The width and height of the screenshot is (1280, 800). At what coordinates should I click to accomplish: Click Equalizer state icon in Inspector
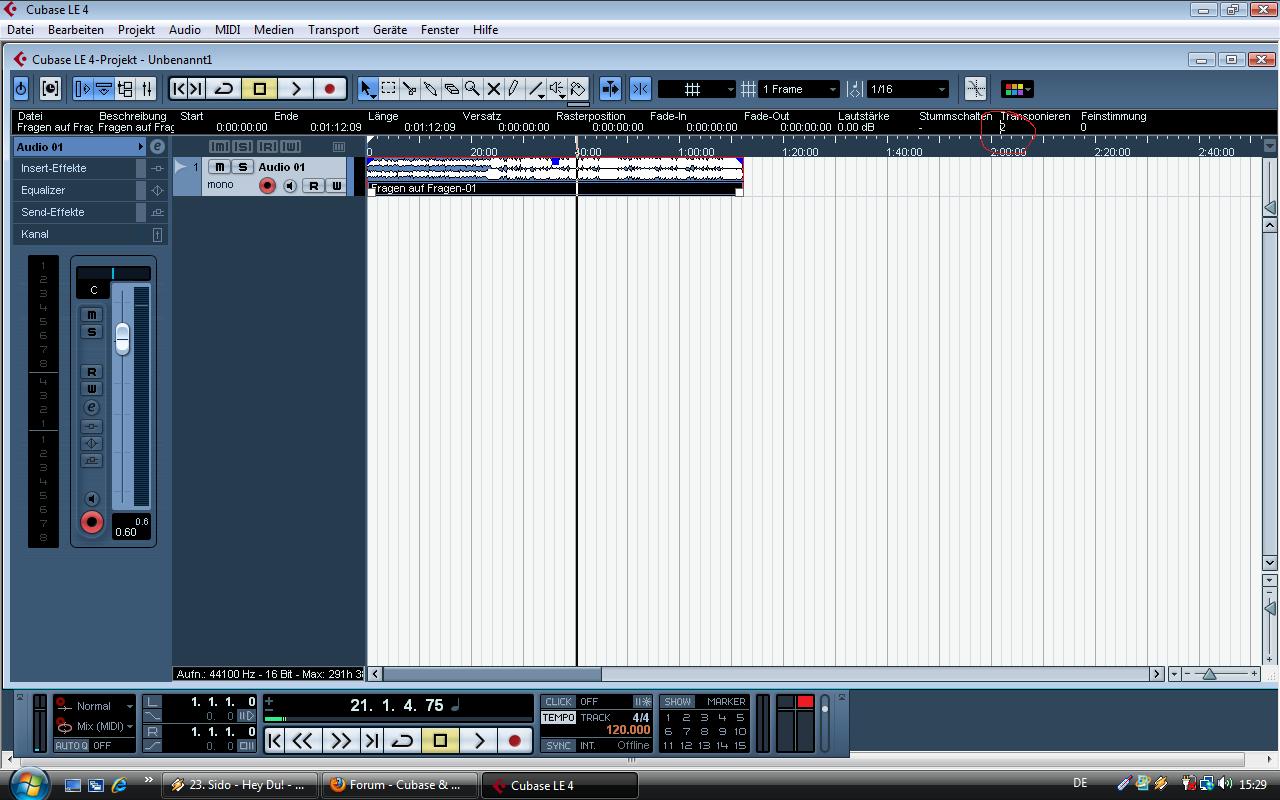tap(157, 190)
